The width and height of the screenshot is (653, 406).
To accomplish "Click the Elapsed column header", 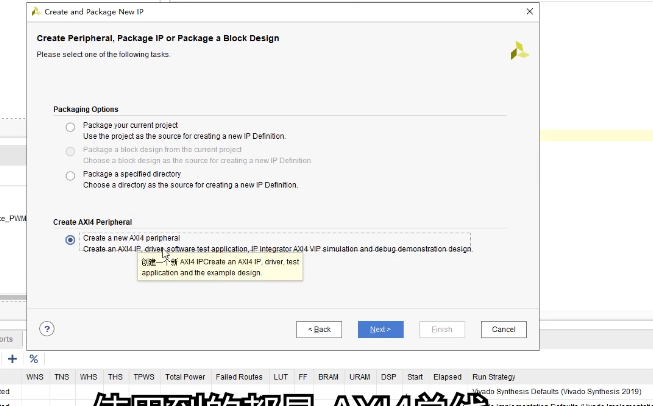I will [x=448, y=377].
